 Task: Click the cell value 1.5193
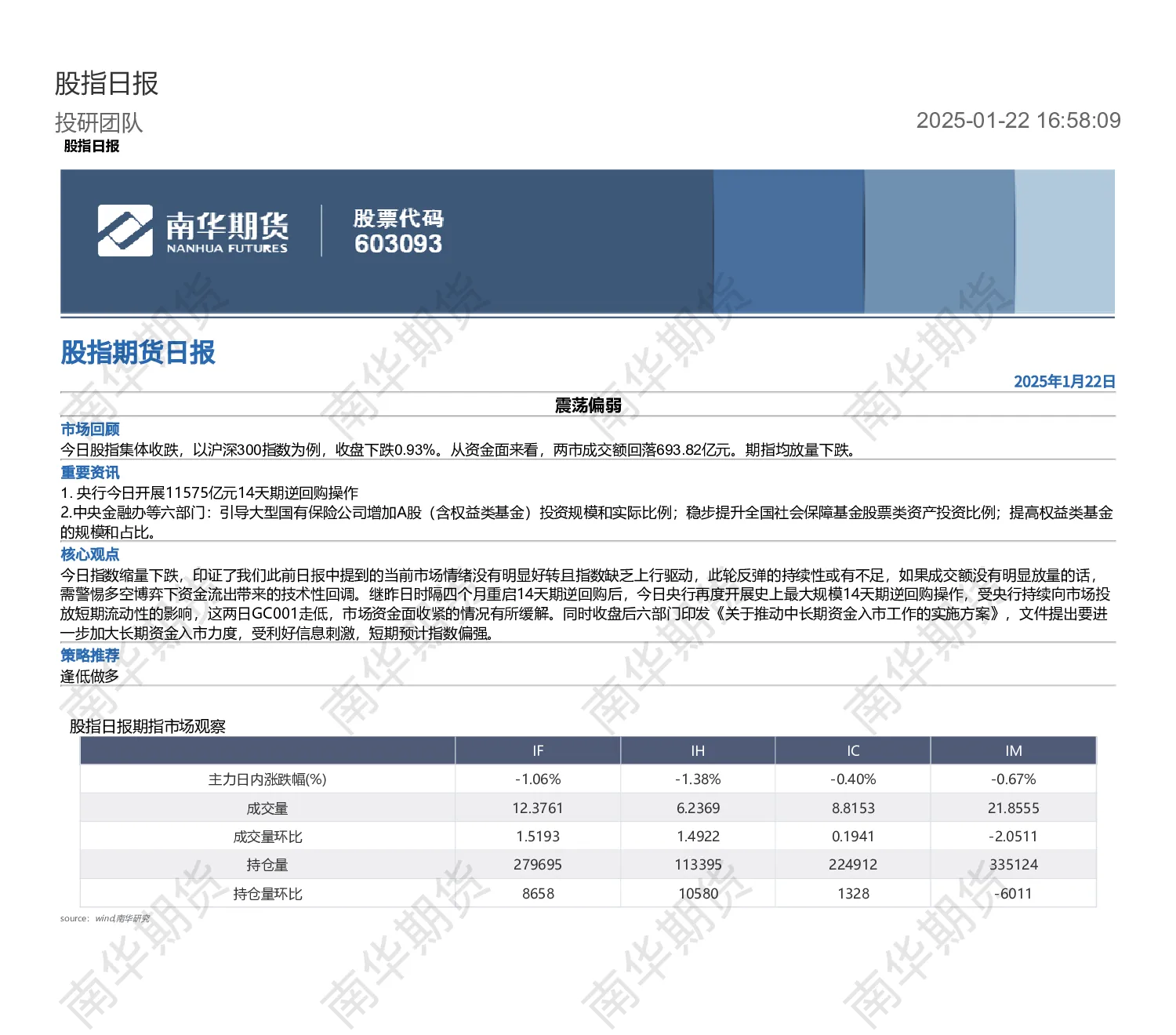coord(538,837)
